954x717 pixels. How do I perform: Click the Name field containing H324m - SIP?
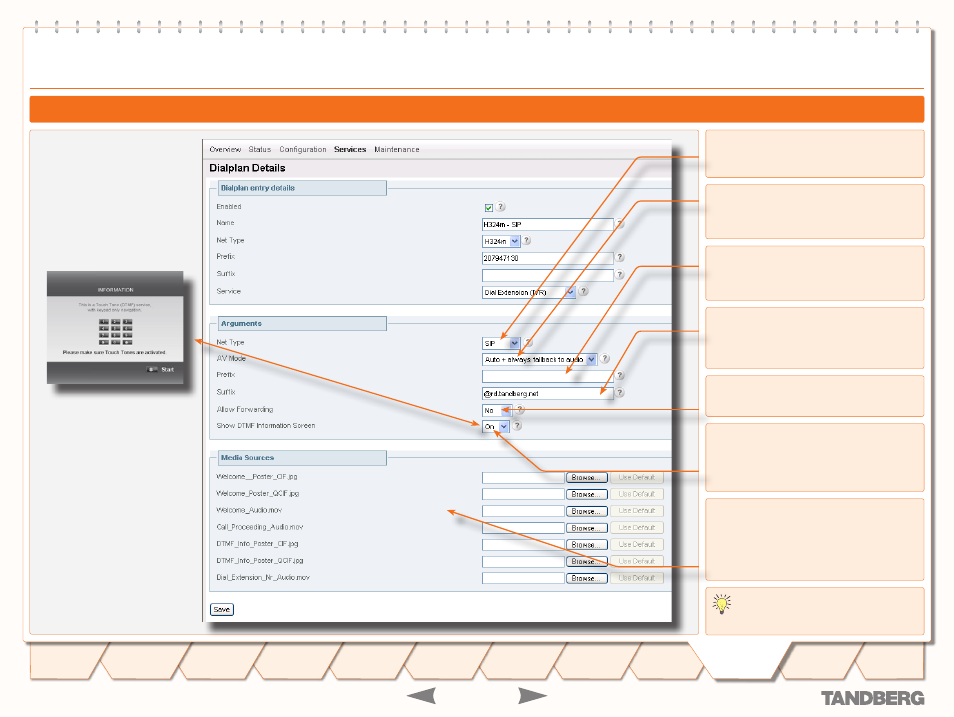point(548,225)
